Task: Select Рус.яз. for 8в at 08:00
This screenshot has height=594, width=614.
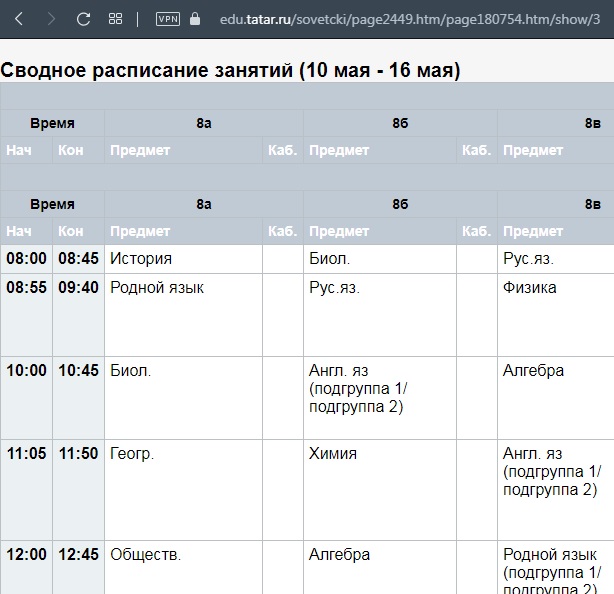Action: (x=556, y=258)
